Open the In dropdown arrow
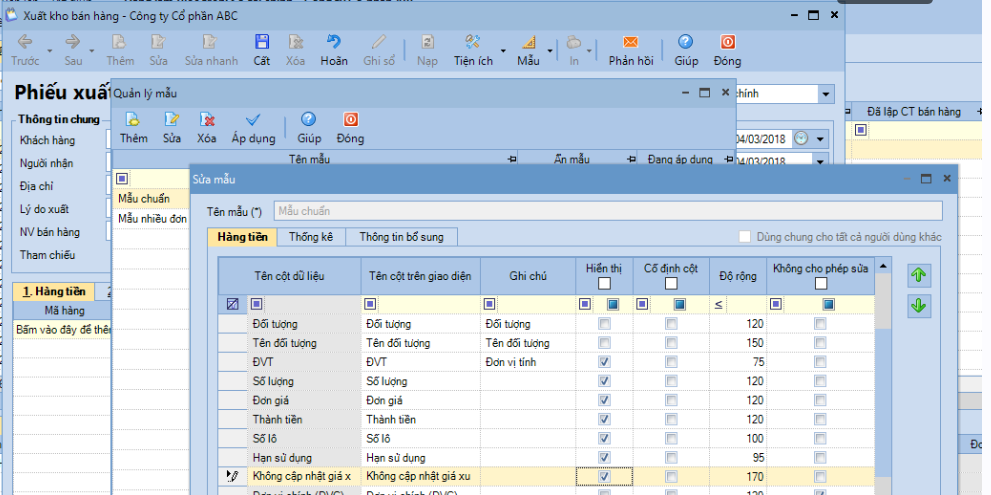 click(x=589, y=51)
